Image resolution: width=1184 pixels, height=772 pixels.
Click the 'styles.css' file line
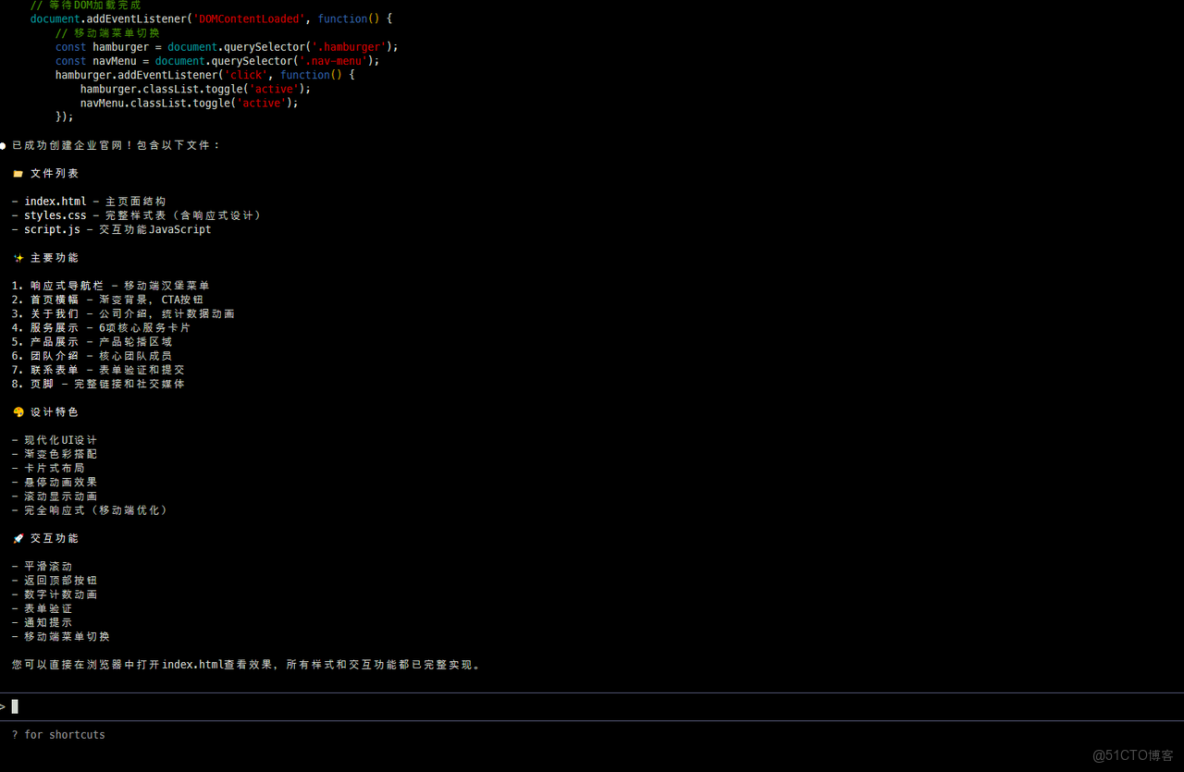tap(136, 216)
